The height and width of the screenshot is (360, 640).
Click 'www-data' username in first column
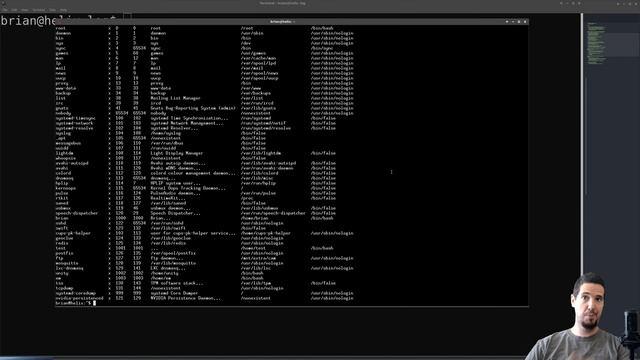tap(66, 88)
